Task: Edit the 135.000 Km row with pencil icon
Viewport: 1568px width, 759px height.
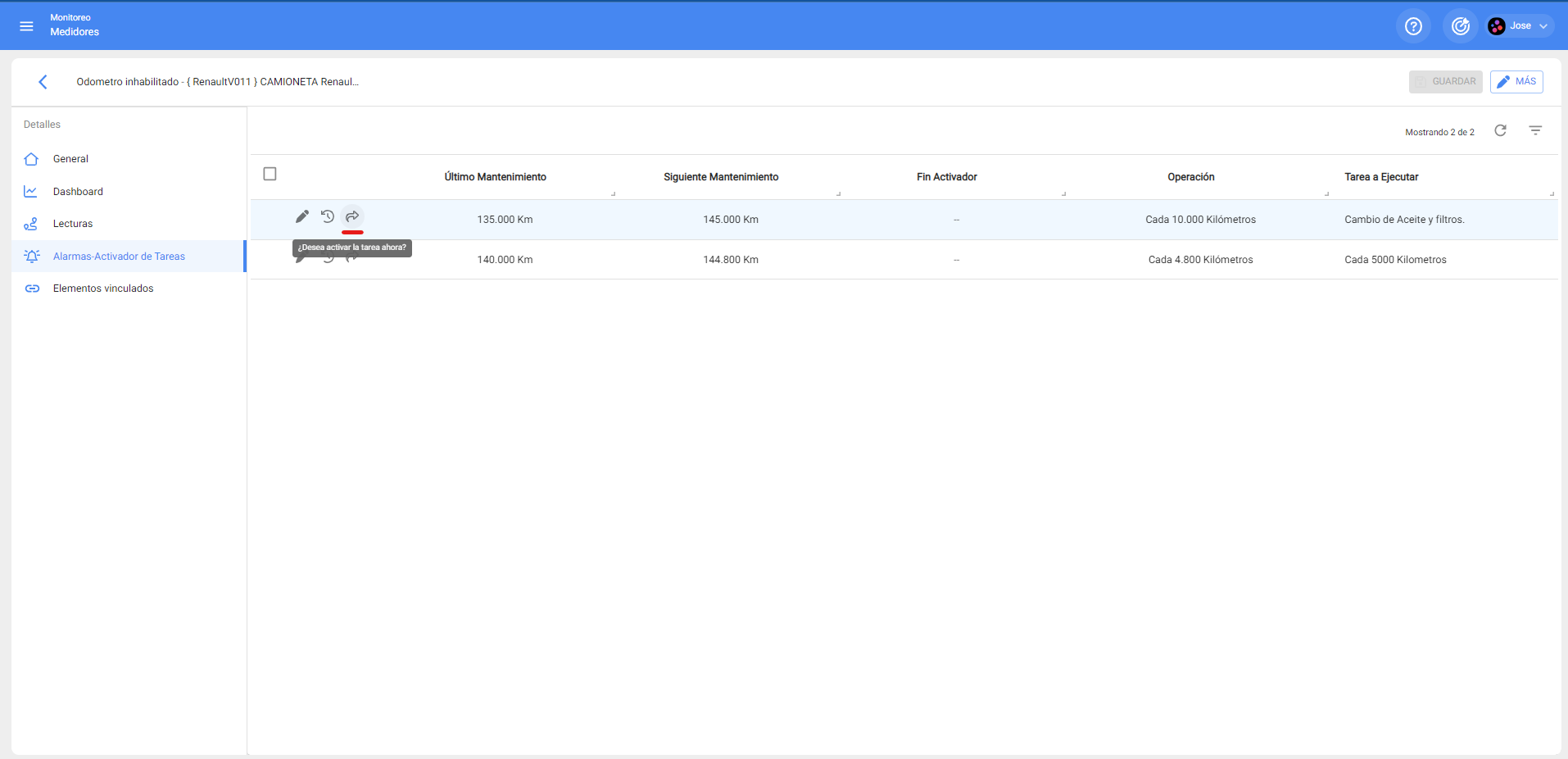Action: tap(302, 216)
